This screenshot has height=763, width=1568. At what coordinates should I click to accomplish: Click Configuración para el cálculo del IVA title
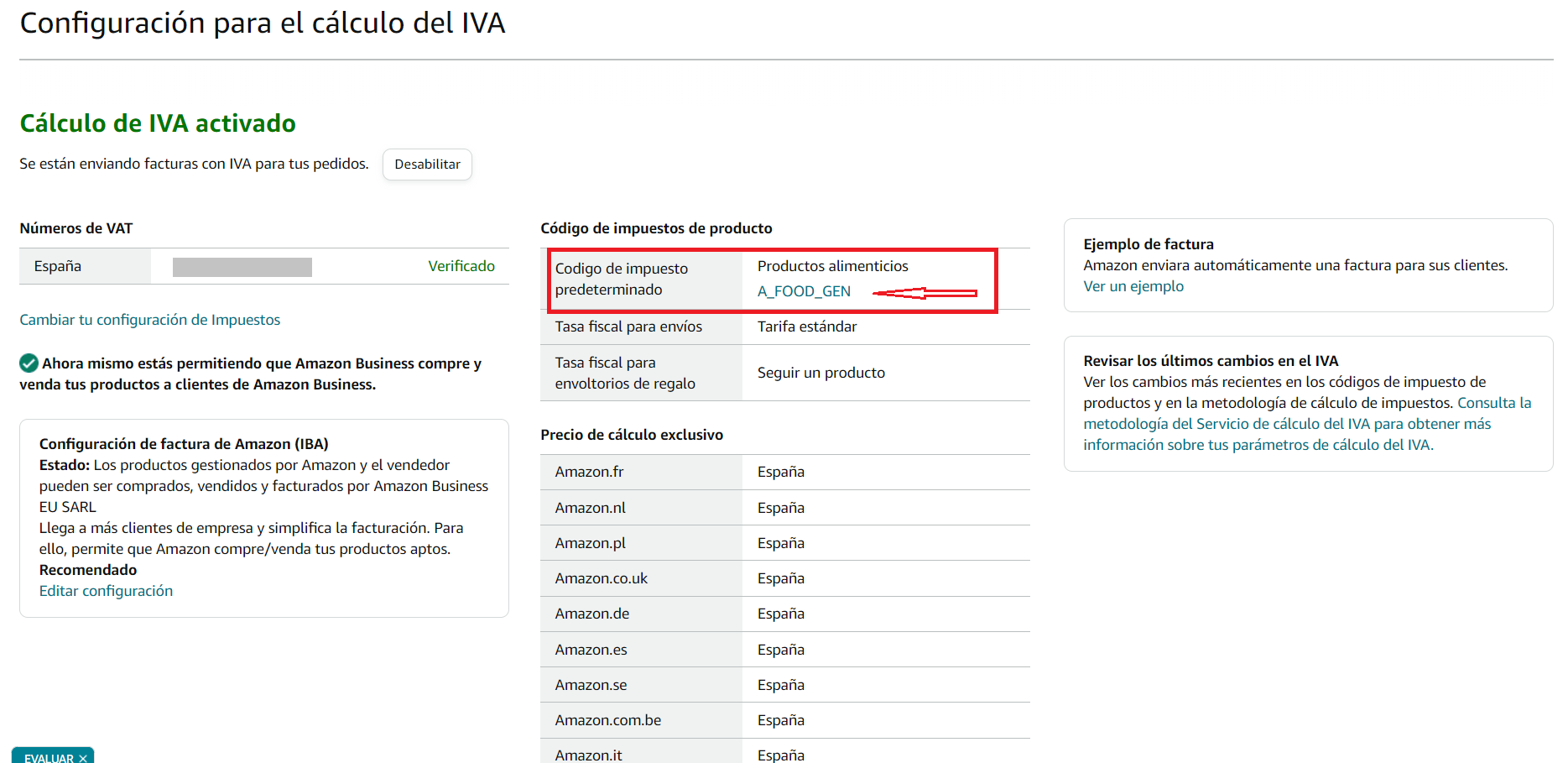tap(263, 24)
